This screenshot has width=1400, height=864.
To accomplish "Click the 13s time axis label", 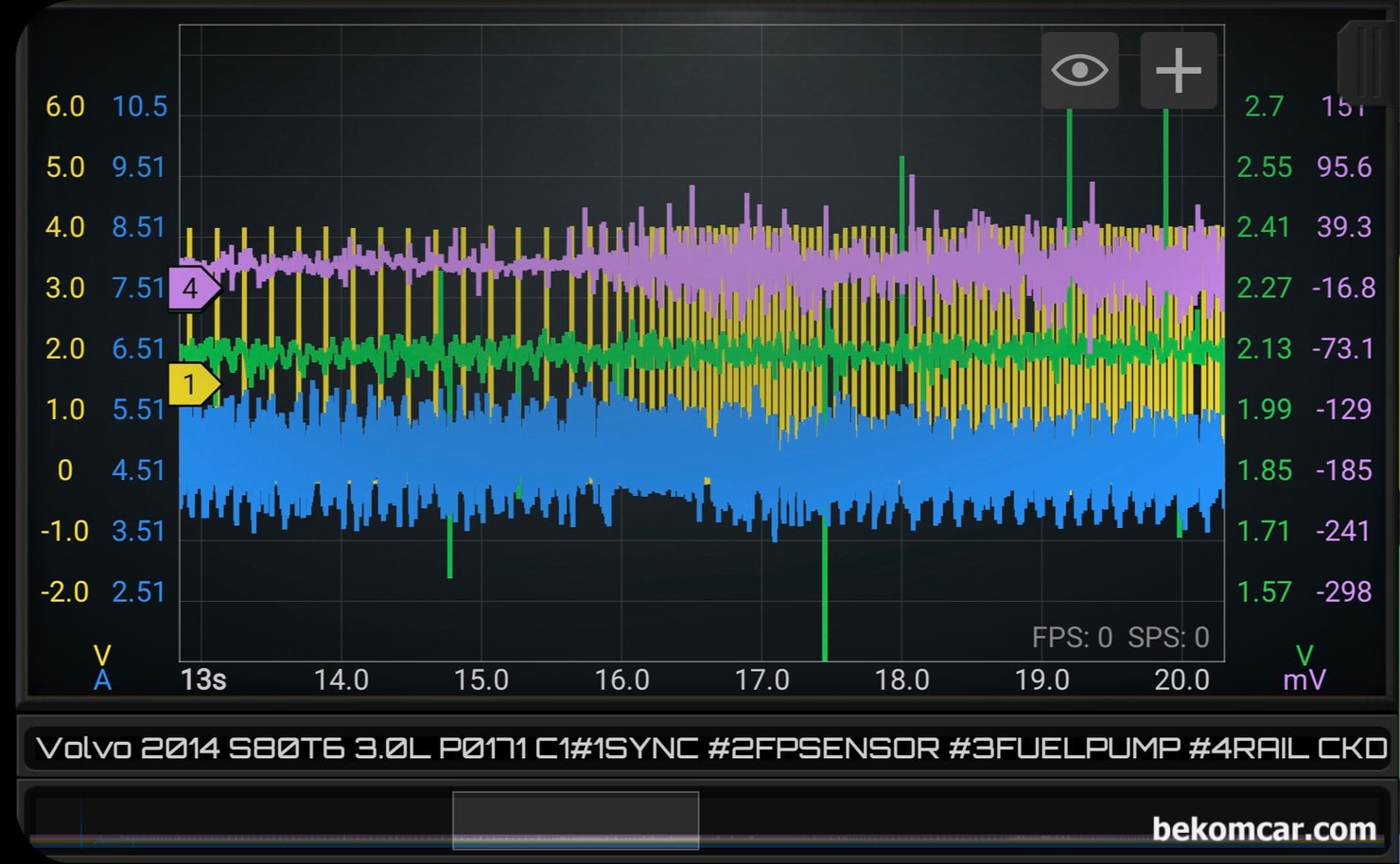I will pos(203,679).
